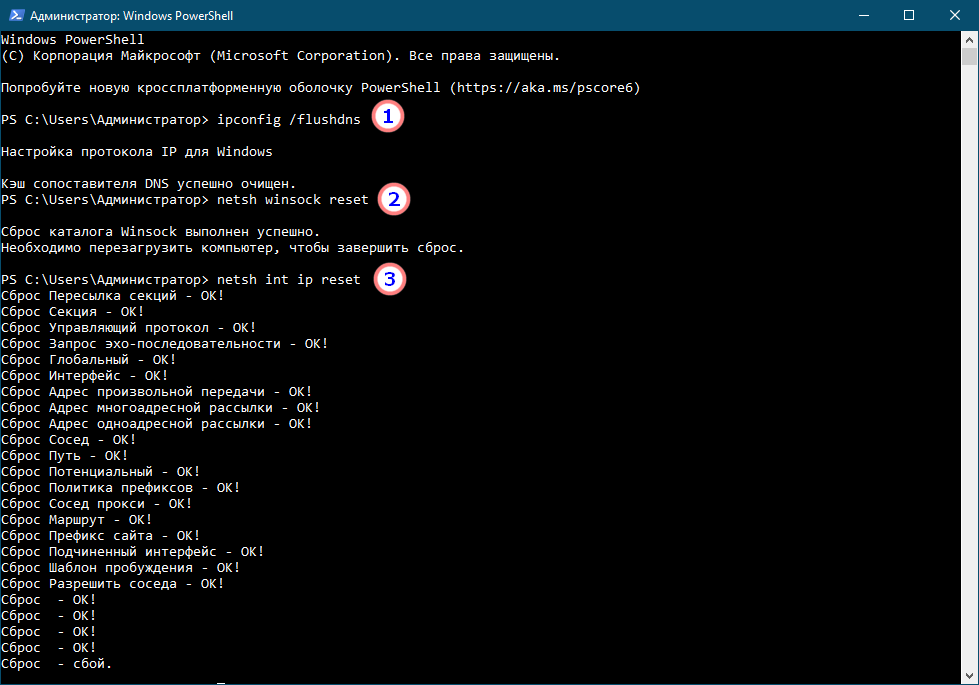Click the "netsh int ip reset" command text
Screen dimensions: 979x685
point(288,280)
